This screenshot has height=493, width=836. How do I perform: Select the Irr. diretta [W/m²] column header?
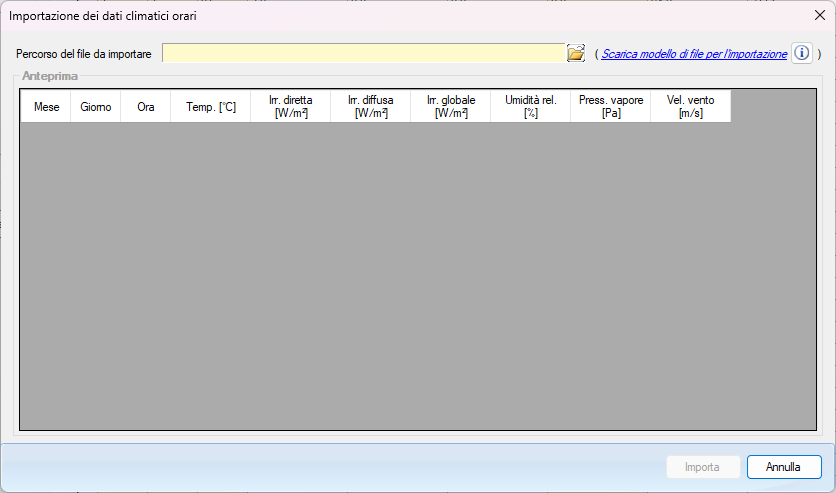[291, 107]
